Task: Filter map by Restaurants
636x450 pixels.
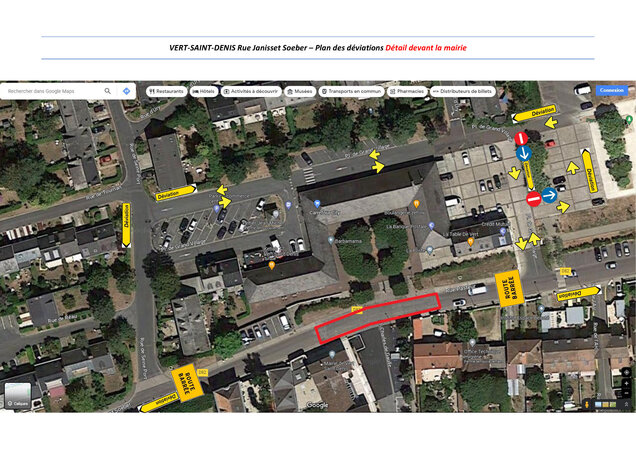Action: (x=166, y=91)
